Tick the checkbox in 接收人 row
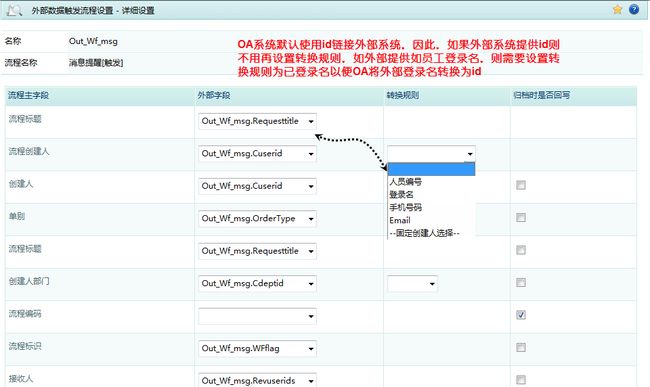The height and width of the screenshot is (387, 650). click(521, 380)
